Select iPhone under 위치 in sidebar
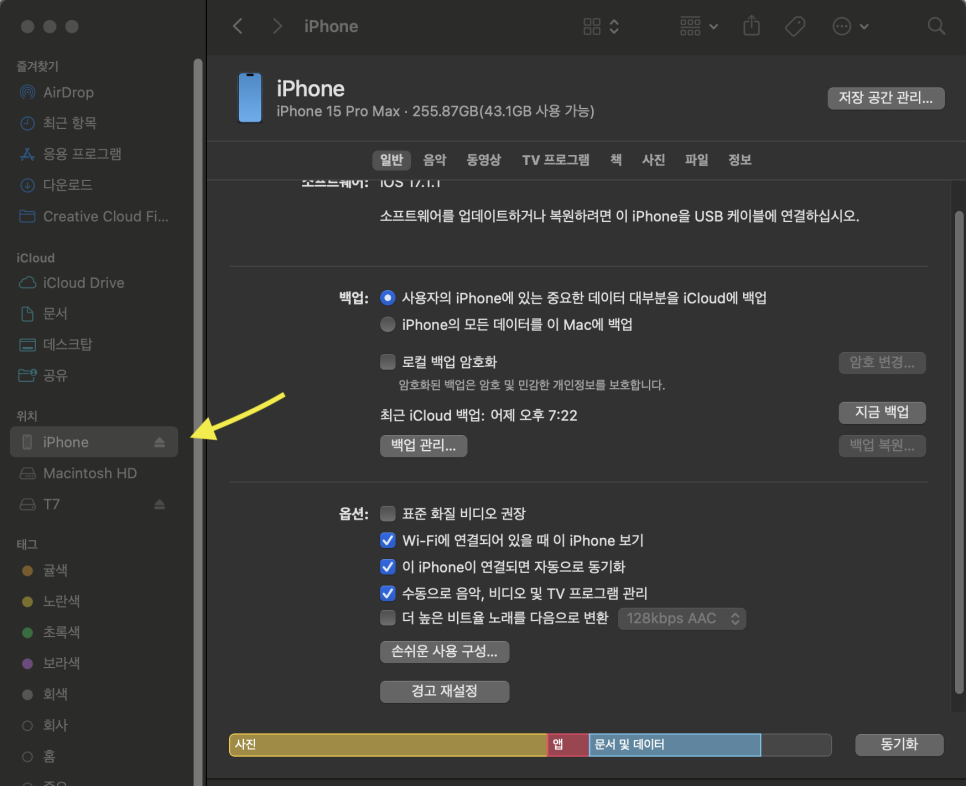This screenshot has height=786, width=966. pos(94,442)
